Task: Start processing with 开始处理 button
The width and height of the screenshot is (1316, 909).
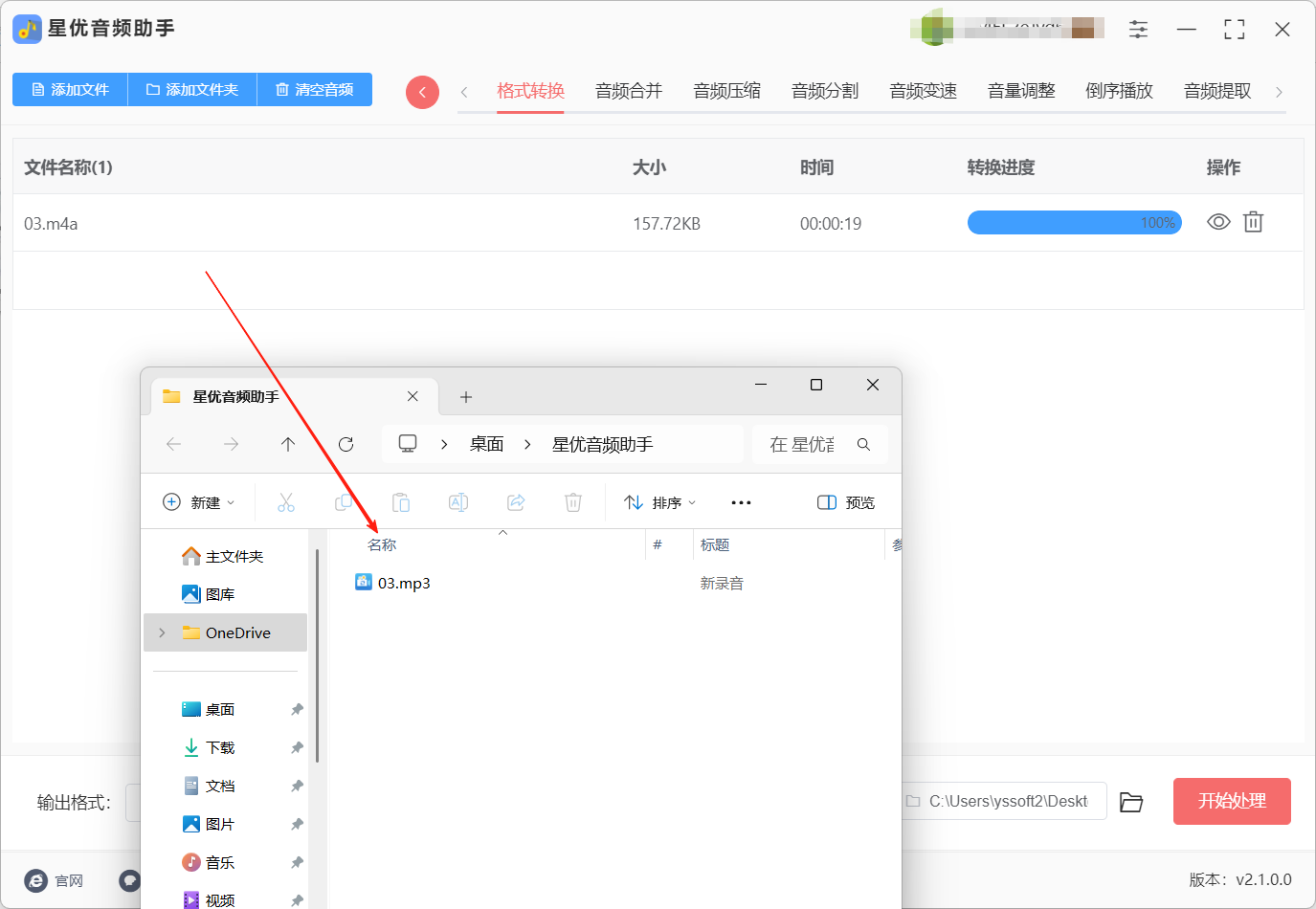Action: 1232,801
